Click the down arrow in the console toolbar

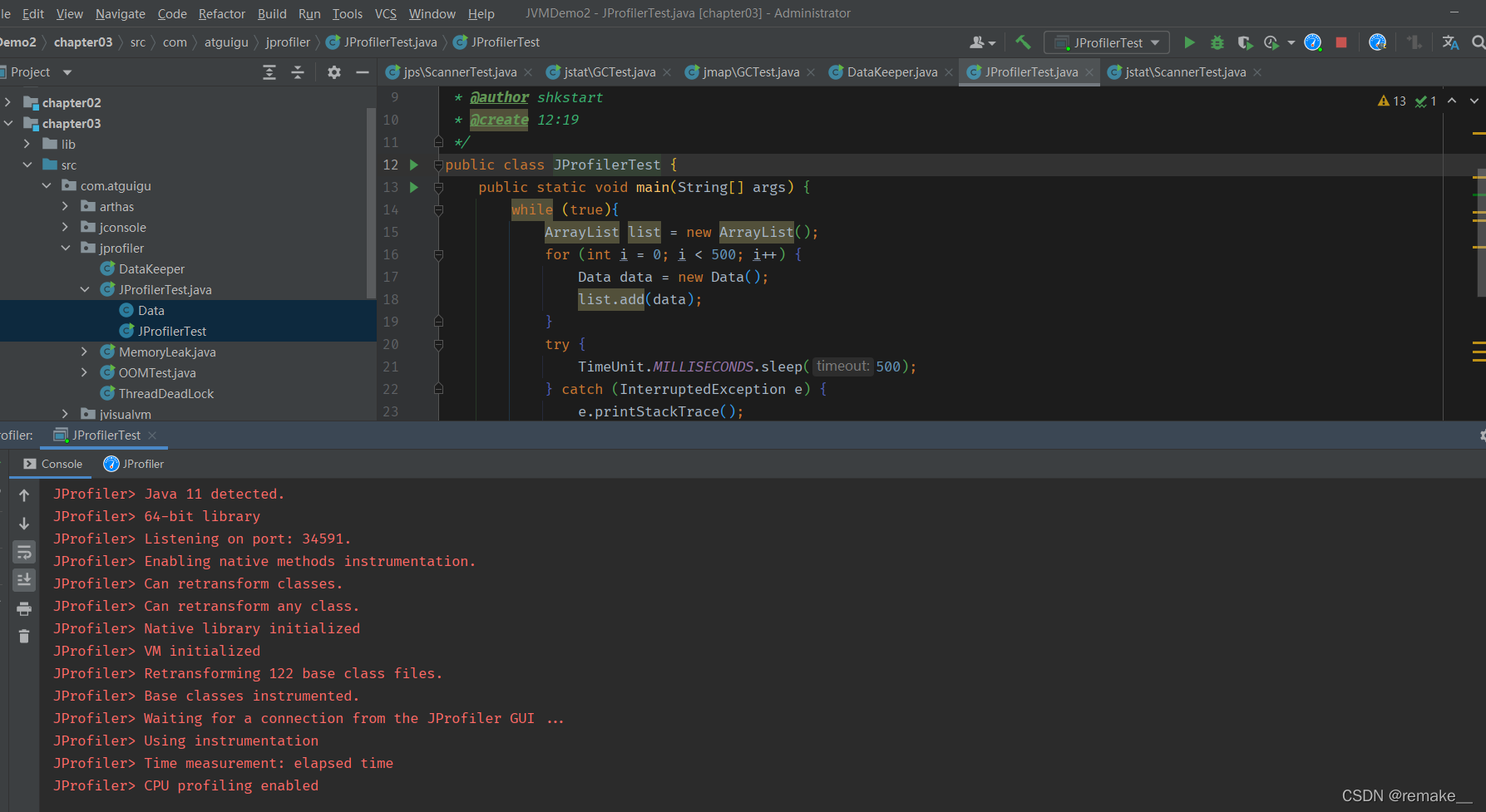point(24,524)
